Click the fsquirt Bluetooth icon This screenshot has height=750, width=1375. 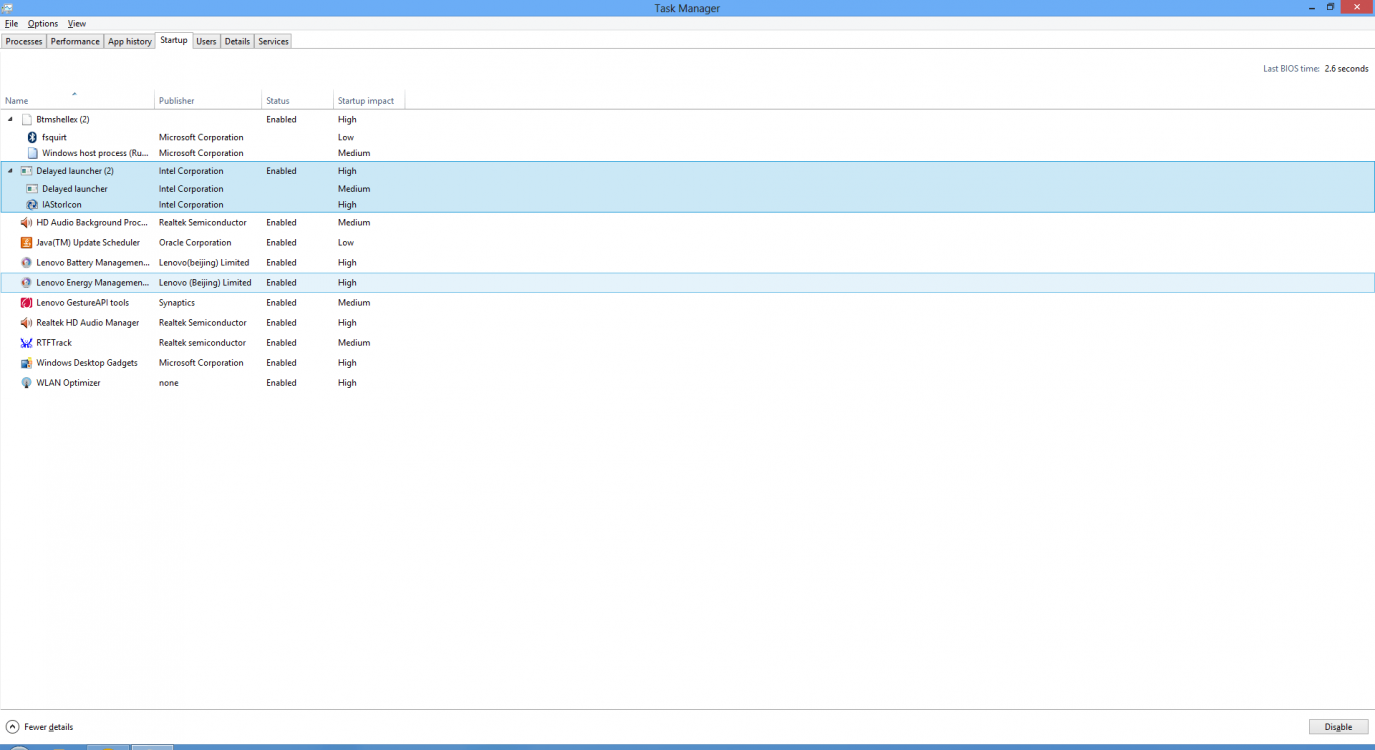pos(32,137)
